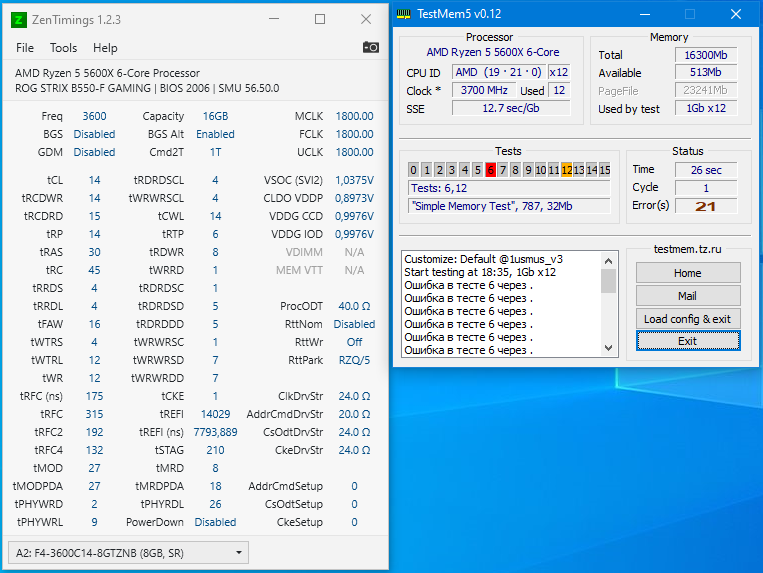
Task: Click the Freq value 3600
Action: pyautogui.click(x=94, y=116)
